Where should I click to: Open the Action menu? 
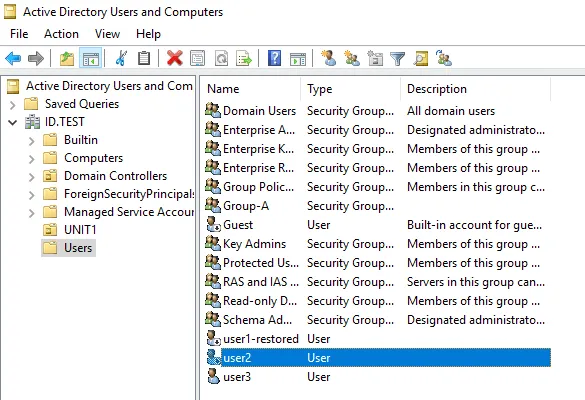(61, 34)
